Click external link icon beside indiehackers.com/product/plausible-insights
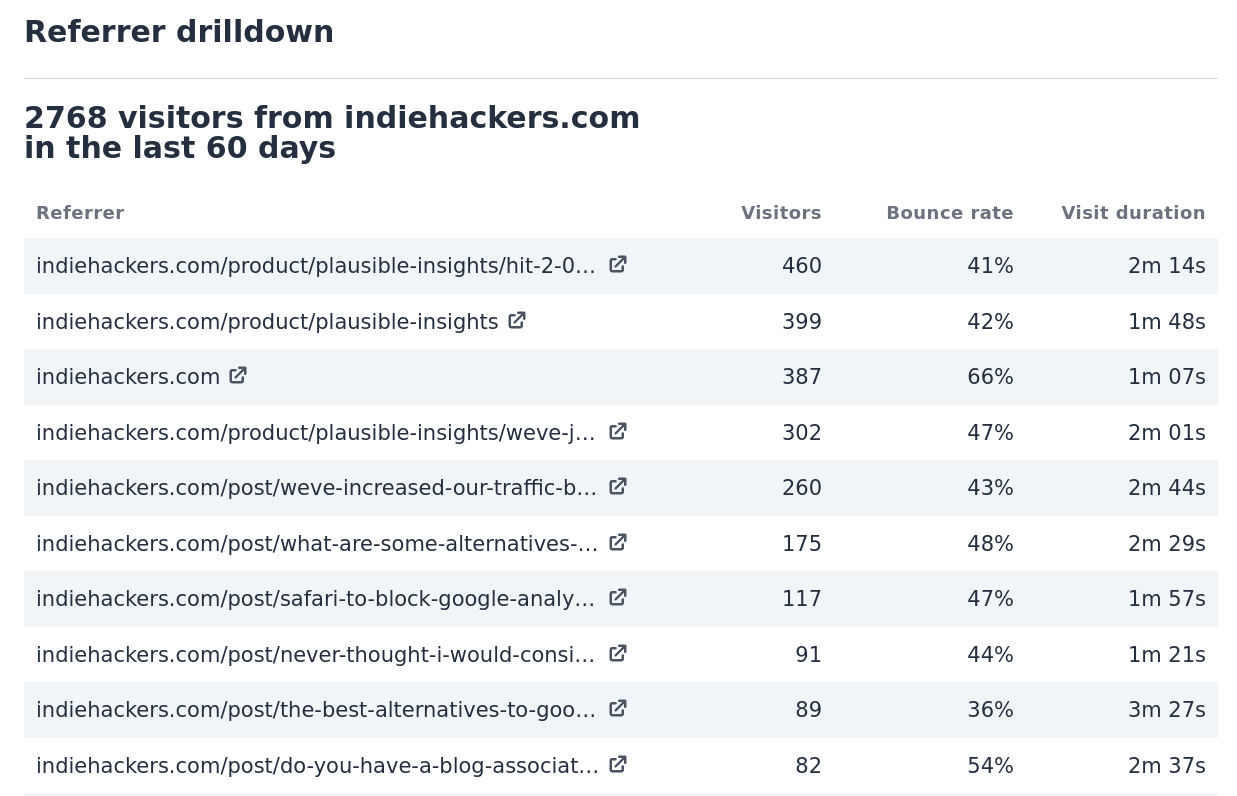The height and width of the screenshot is (796, 1237). click(x=517, y=320)
